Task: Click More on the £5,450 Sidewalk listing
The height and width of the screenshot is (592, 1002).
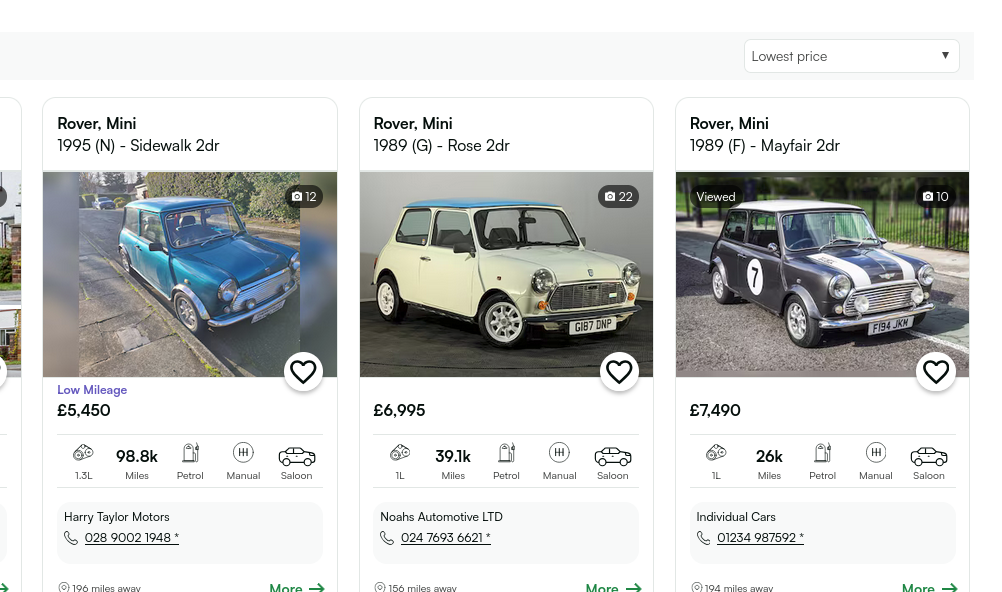Action: (297, 588)
